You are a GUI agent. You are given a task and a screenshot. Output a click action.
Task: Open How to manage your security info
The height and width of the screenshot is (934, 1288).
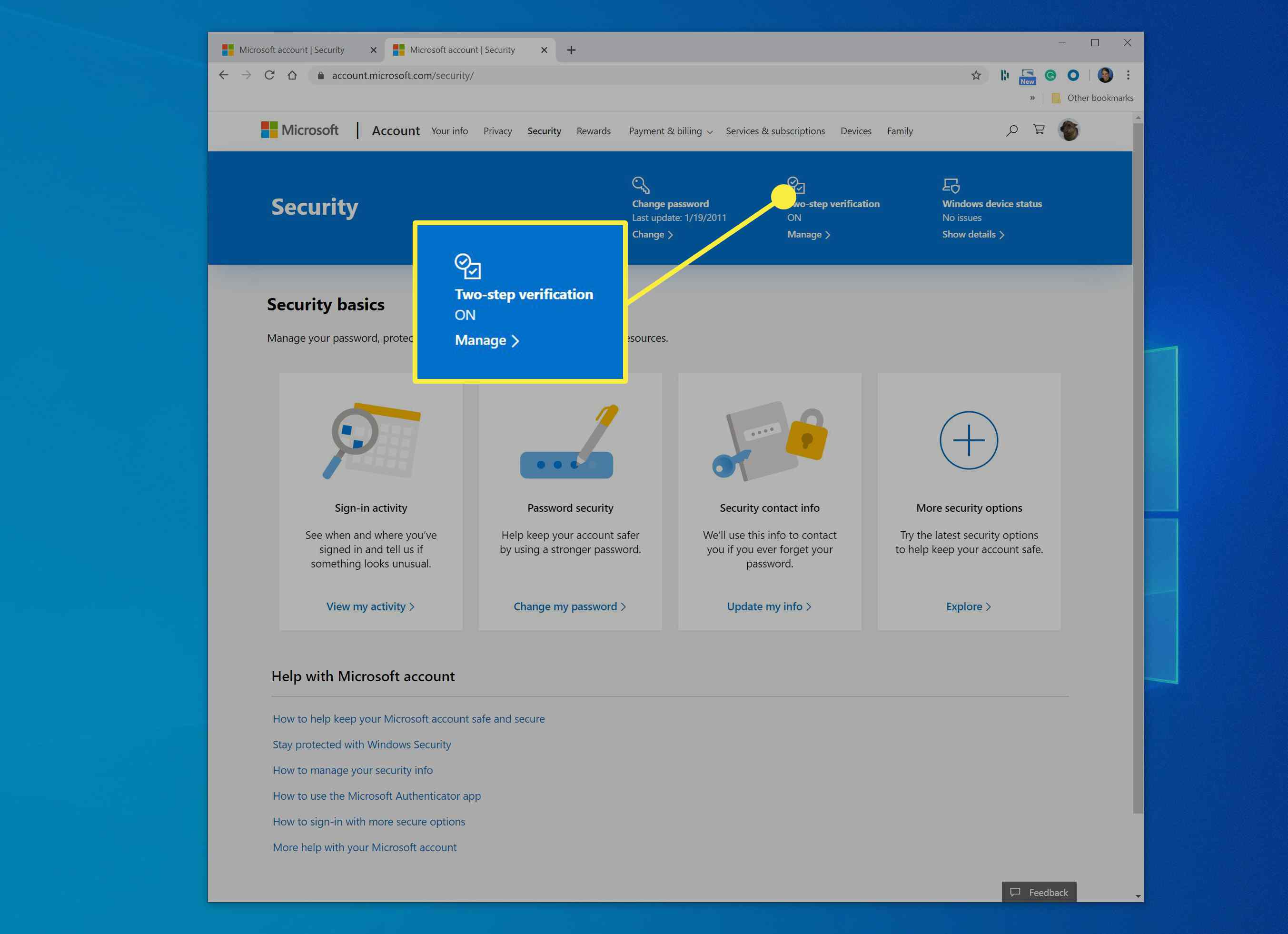pyautogui.click(x=353, y=770)
